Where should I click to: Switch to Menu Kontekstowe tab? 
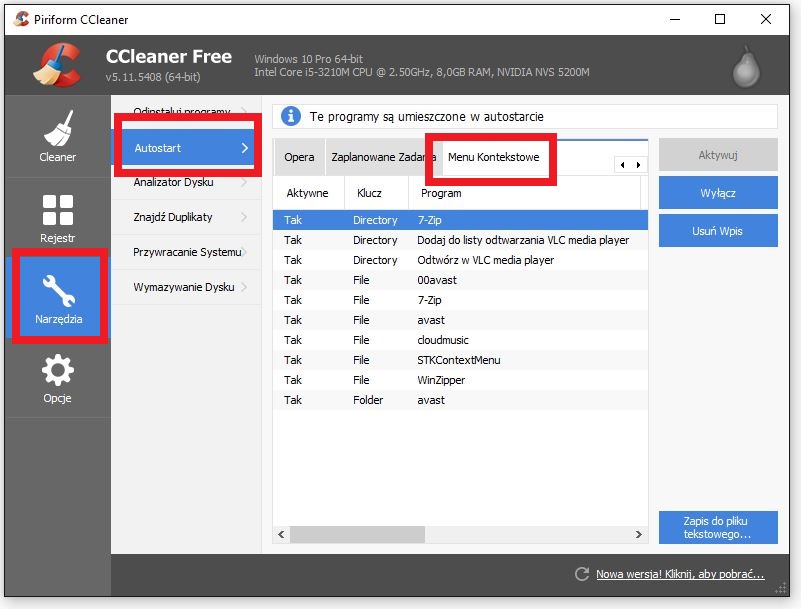[493, 157]
